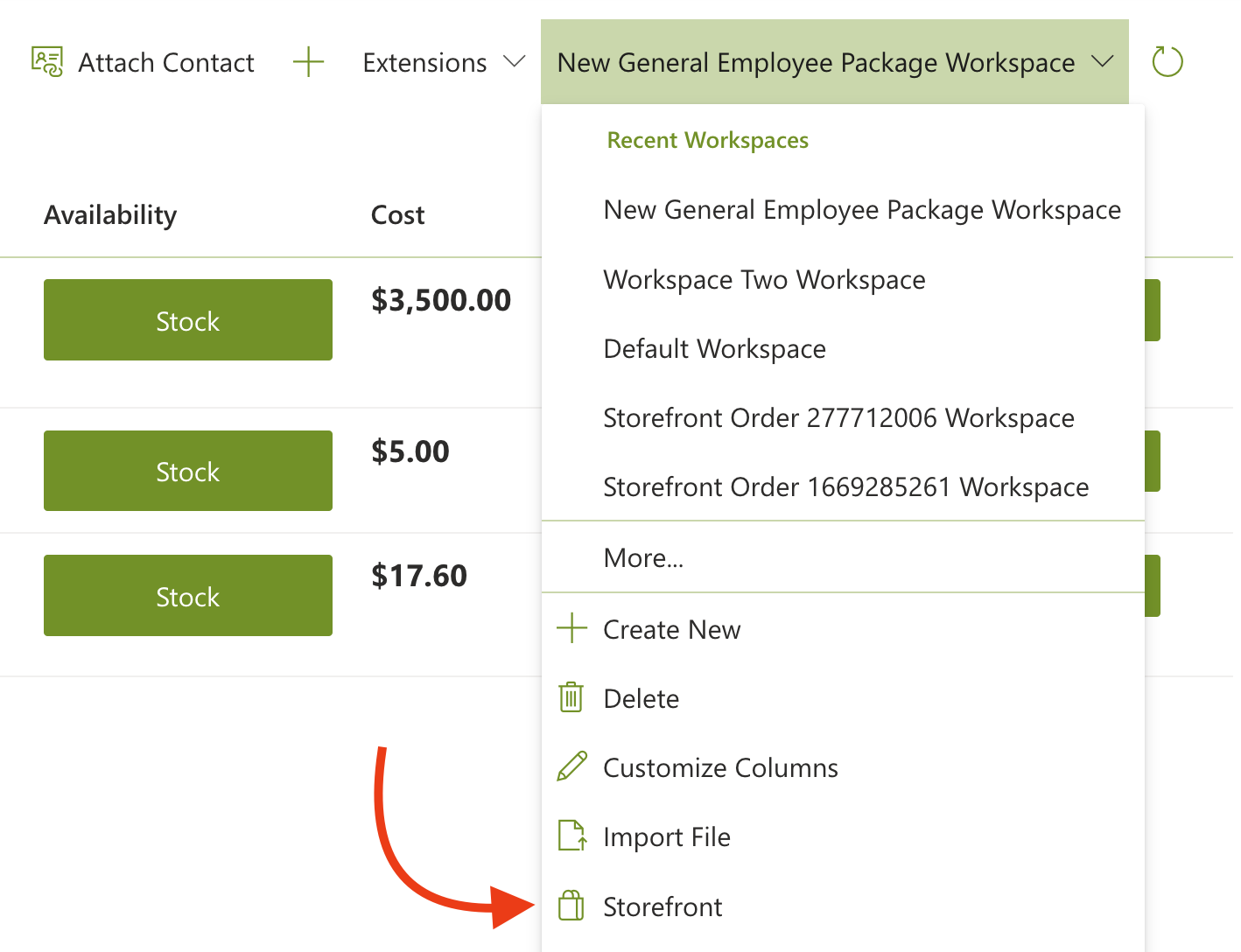Click the trash can Delete icon
This screenshot has height=952, width=1241.
point(571,697)
